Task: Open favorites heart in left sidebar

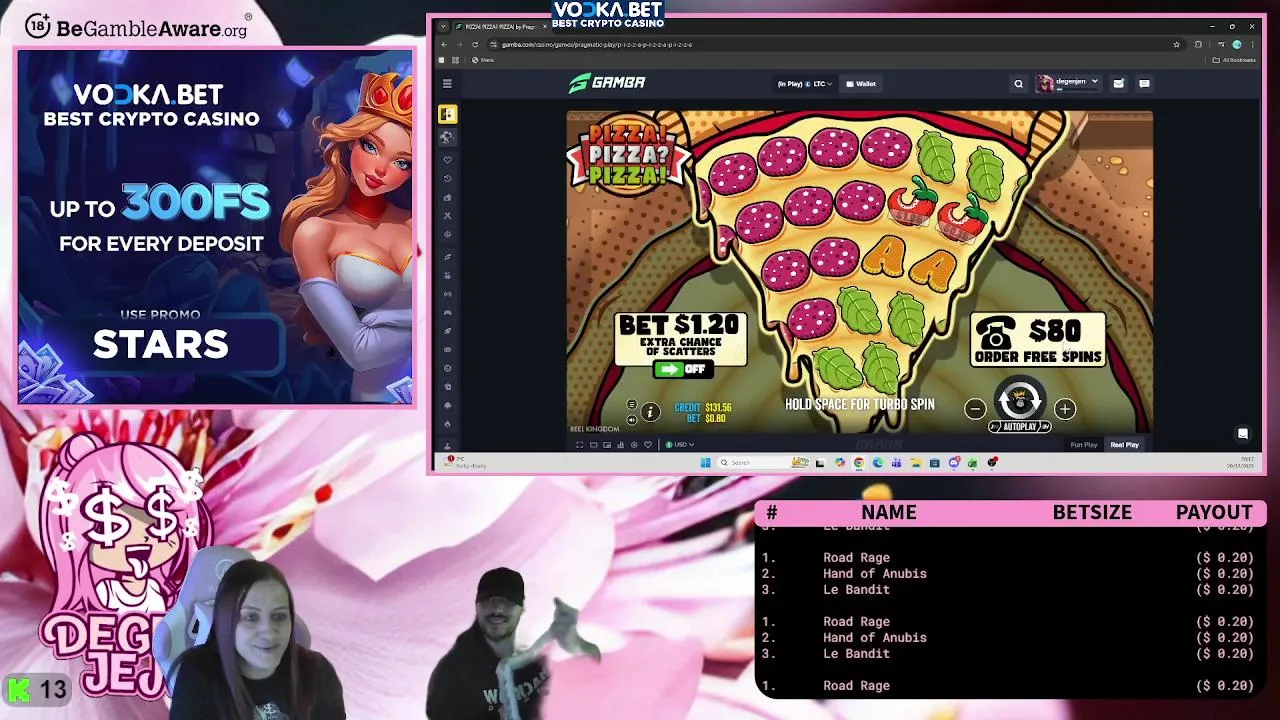Action: [x=447, y=160]
